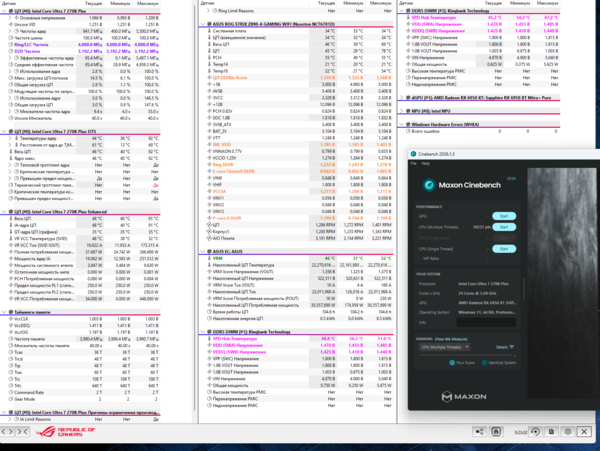The height and width of the screenshot is (451, 600).
Task: Open HWiNFO sensor settings gear
Action: pyautogui.click(x=568, y=432)
